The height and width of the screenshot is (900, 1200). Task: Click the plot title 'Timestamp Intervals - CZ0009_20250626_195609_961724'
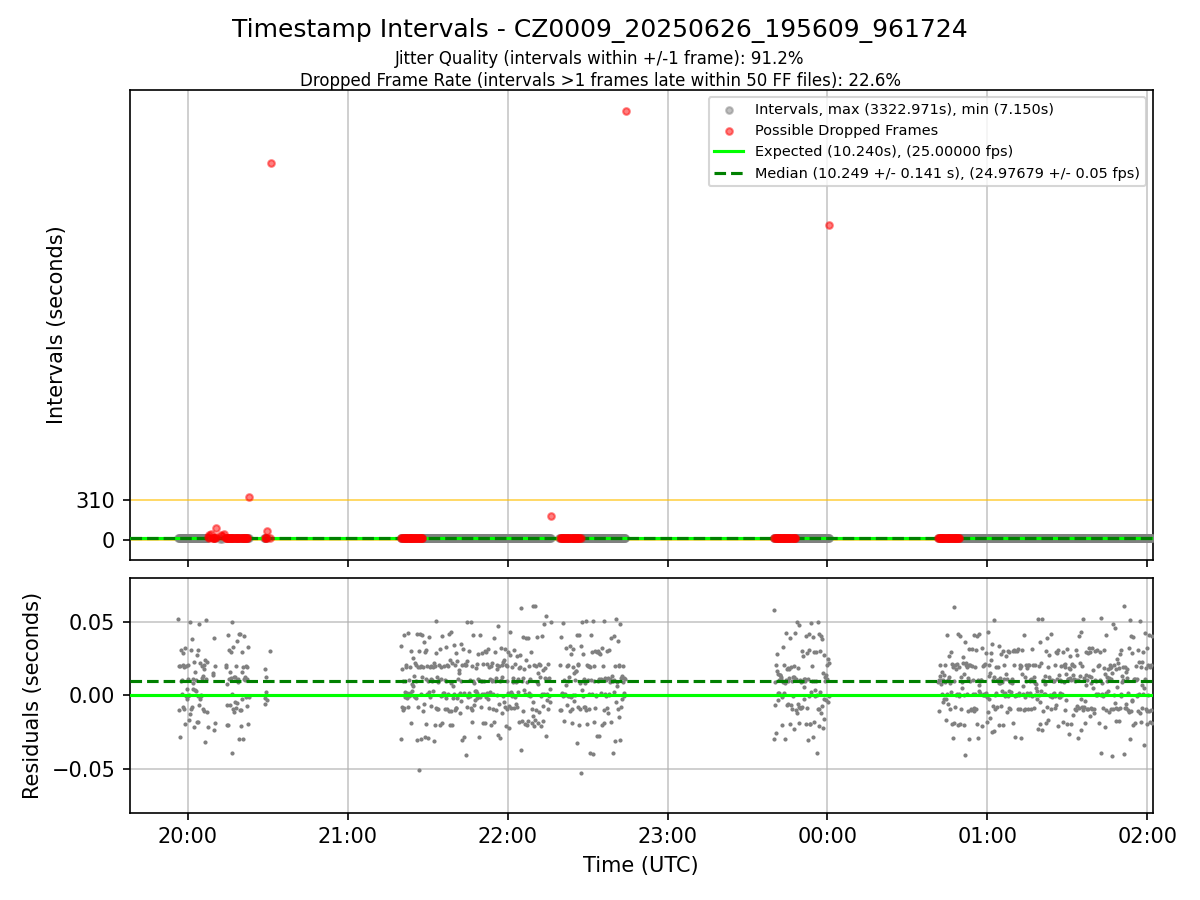pyautogui.click(x=599, y=29)
